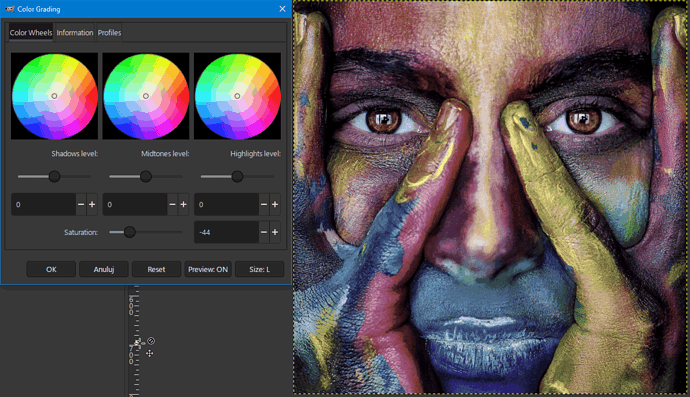690x397 pixels.
Task: Increase Shadows level with plus button
Action: (92, 204)
